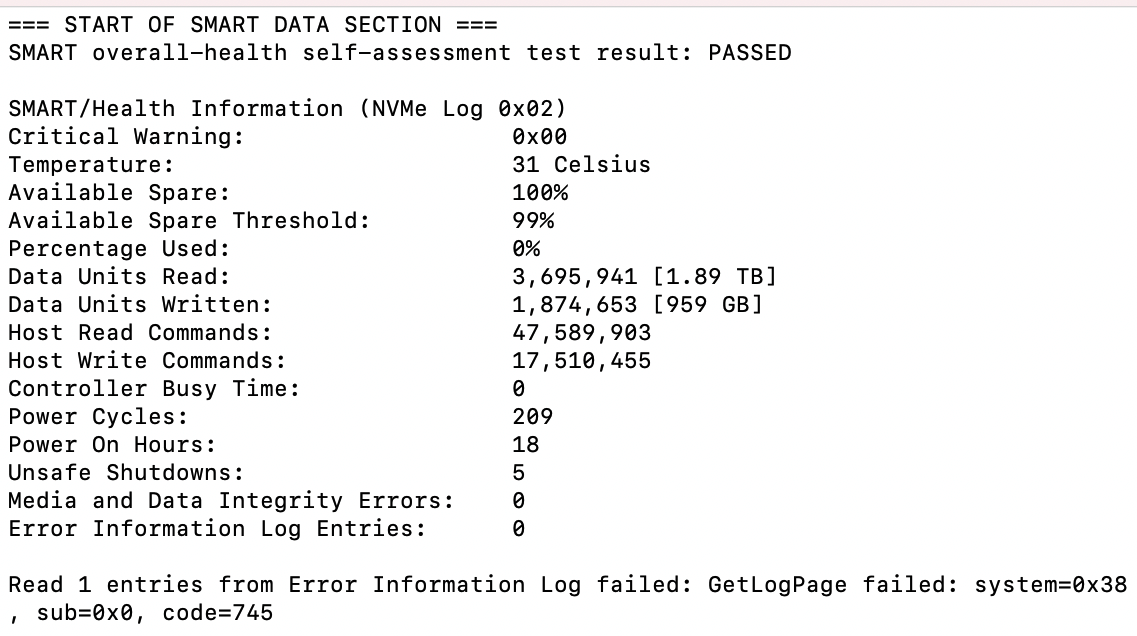
Task: Click the START OF SMART DATA SECTION header
Action: (x=253, y=25)
